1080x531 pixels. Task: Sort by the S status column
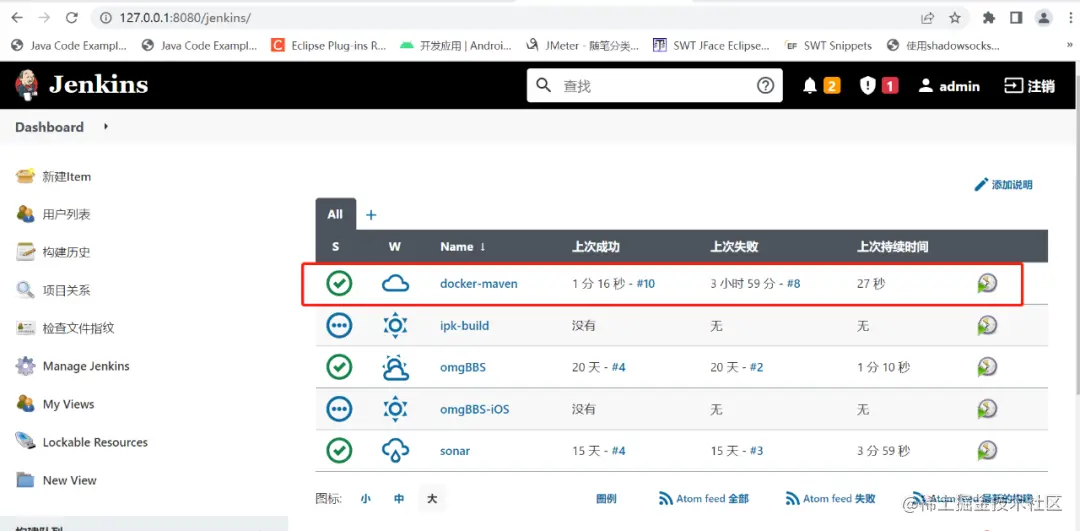coord(335,247)
